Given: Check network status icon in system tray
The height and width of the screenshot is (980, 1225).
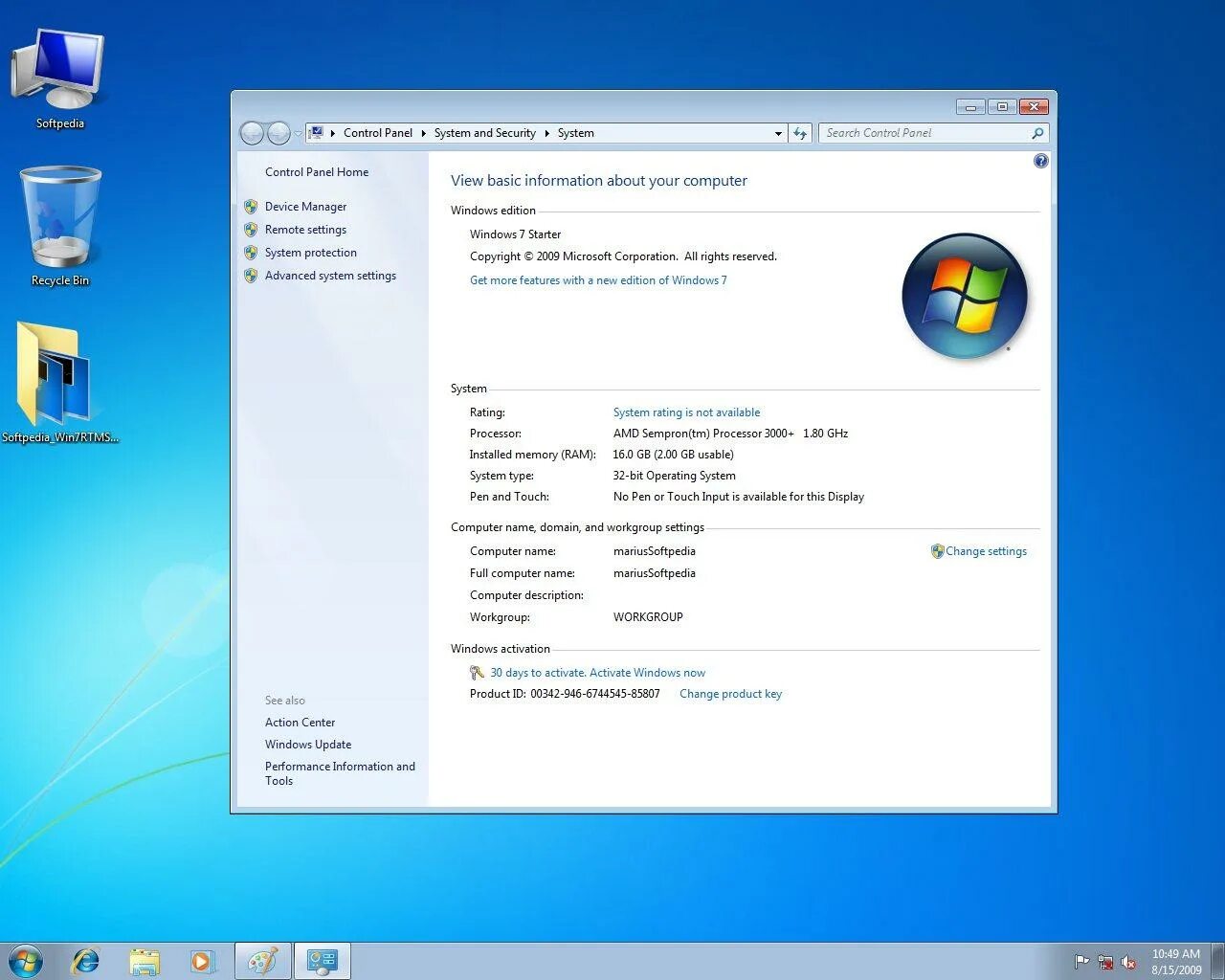Looking at the screenshot, I should (1105, 962).
